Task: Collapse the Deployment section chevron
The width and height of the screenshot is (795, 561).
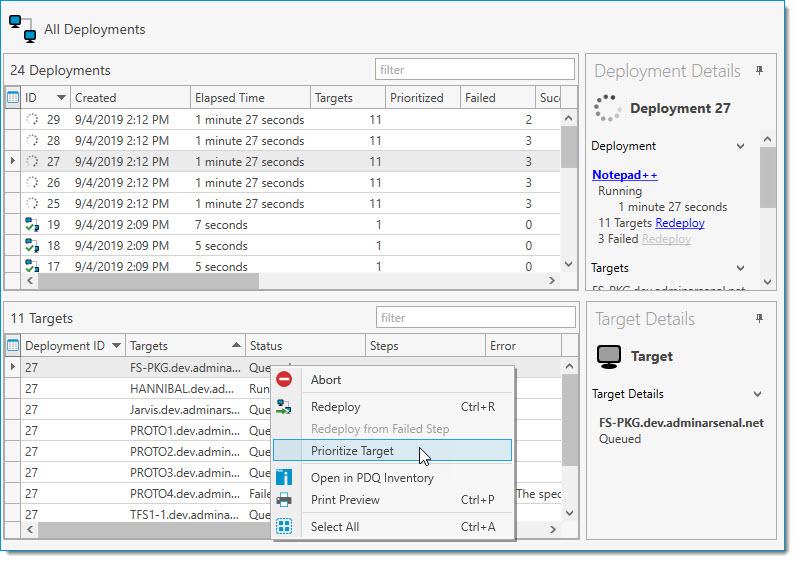Action: 740,146
